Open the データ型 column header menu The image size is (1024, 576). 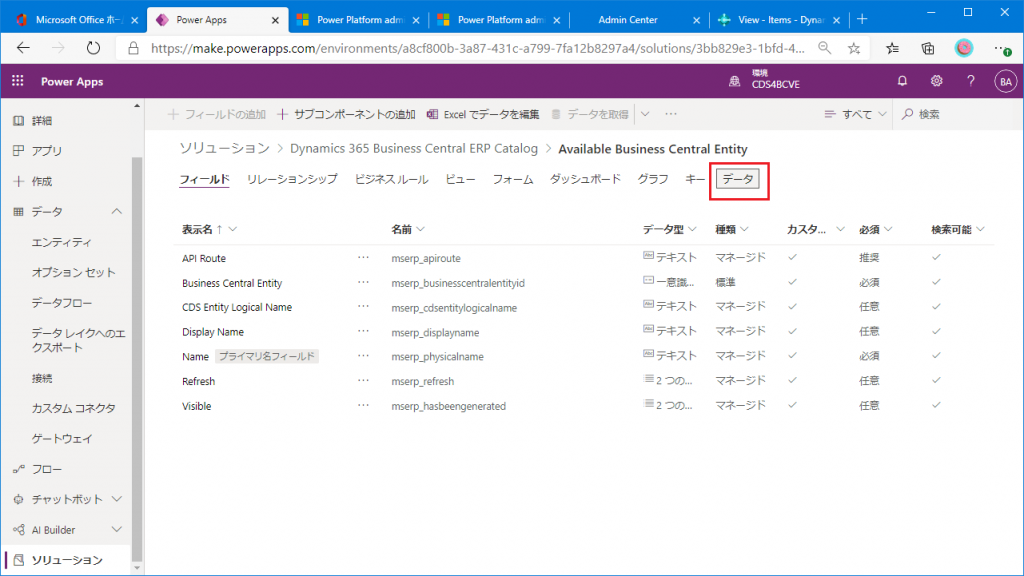pos(669,229)
